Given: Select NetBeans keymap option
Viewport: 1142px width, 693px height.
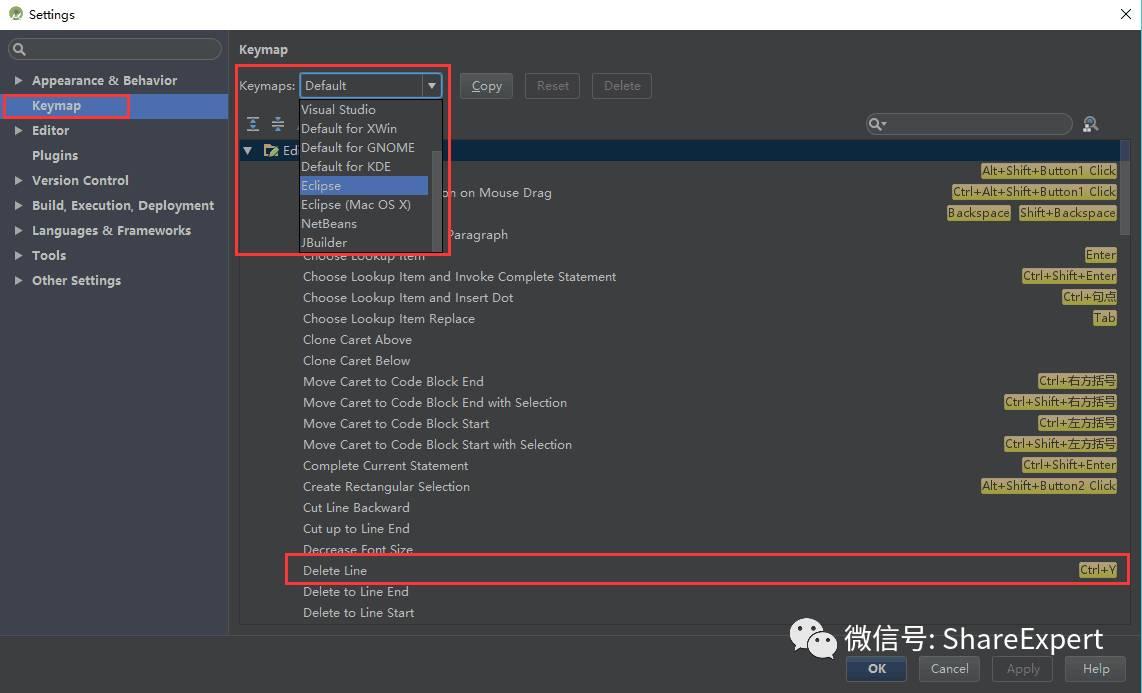Looking at the screenshot, I should [x=364, y=223].
